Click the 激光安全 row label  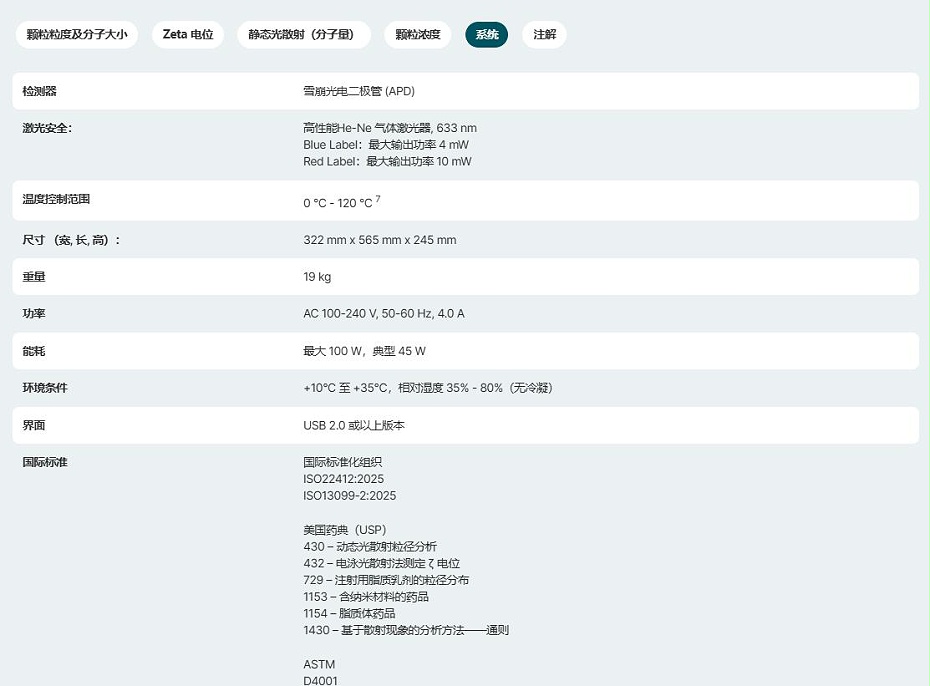tap(47, 128)
